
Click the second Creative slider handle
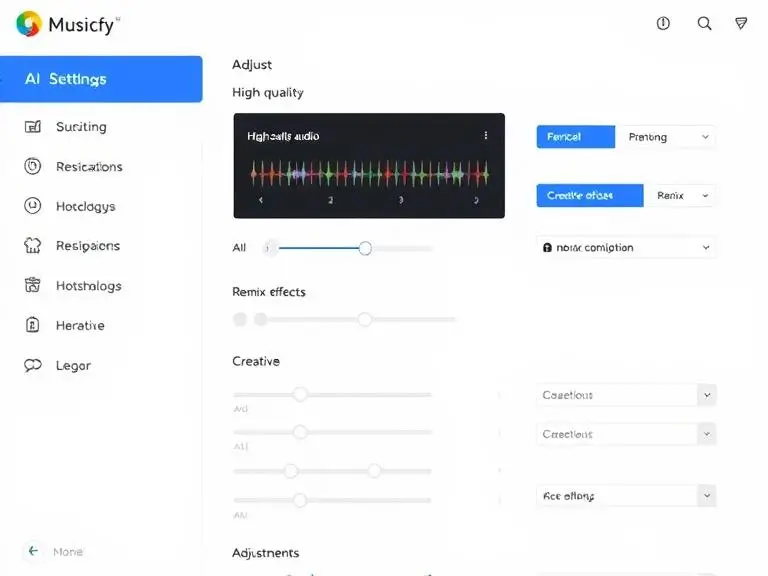click(300, 432)
